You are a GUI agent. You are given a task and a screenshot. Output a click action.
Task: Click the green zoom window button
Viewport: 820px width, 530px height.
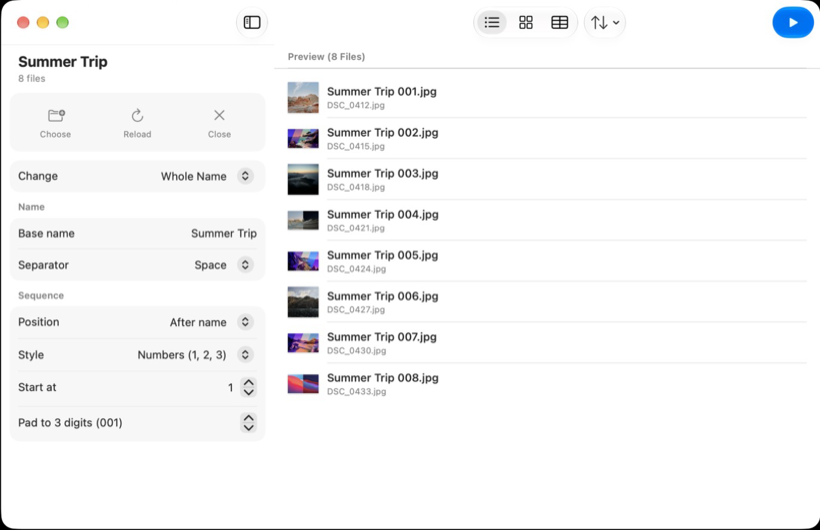click(x=62, y=22)
